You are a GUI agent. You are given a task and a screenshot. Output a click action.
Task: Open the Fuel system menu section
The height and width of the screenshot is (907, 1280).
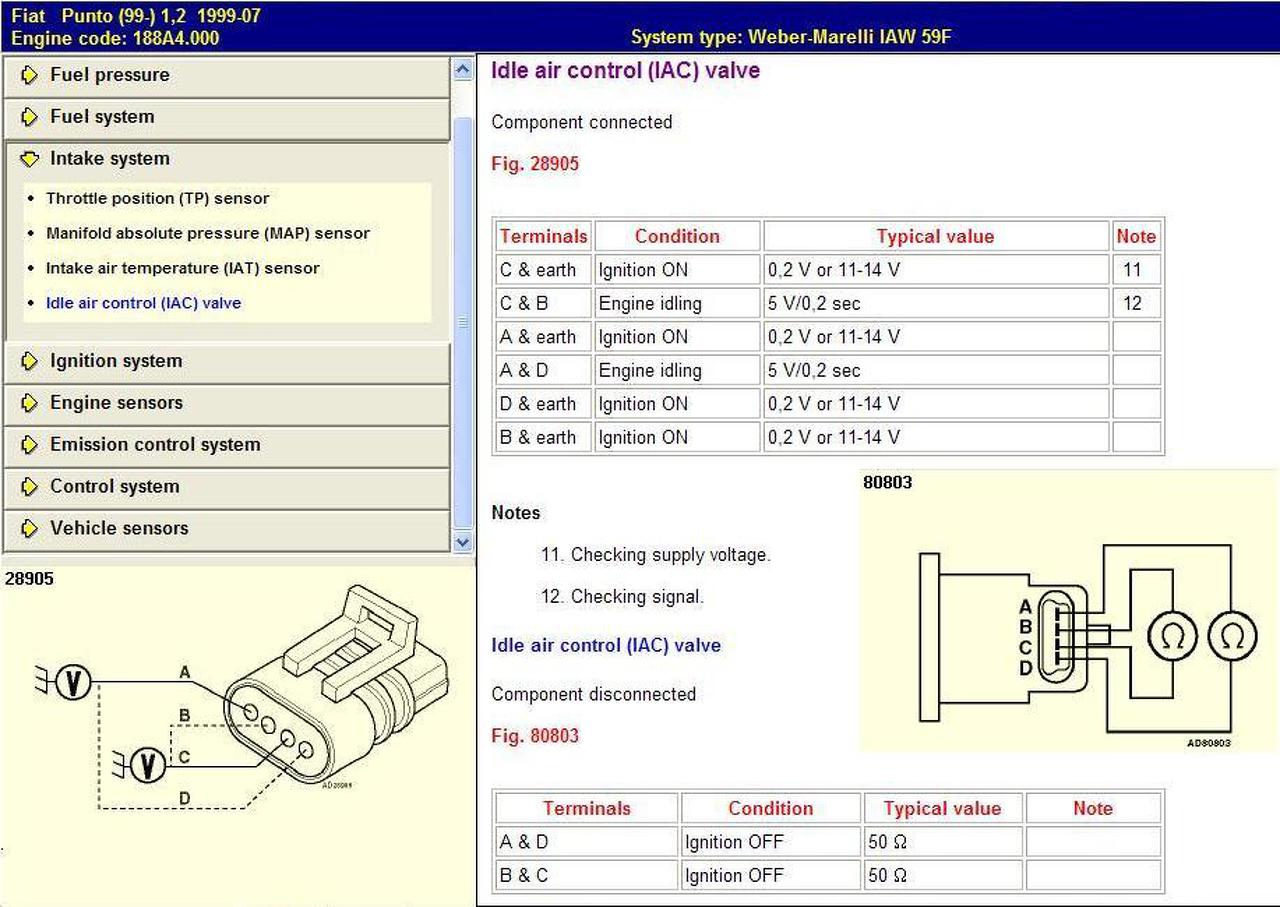227,117
